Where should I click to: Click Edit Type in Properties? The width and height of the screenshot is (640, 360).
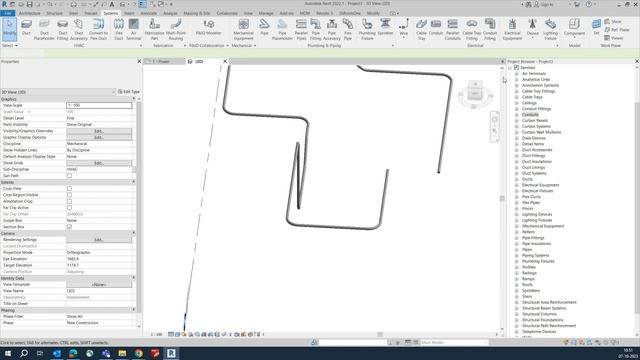129,92
